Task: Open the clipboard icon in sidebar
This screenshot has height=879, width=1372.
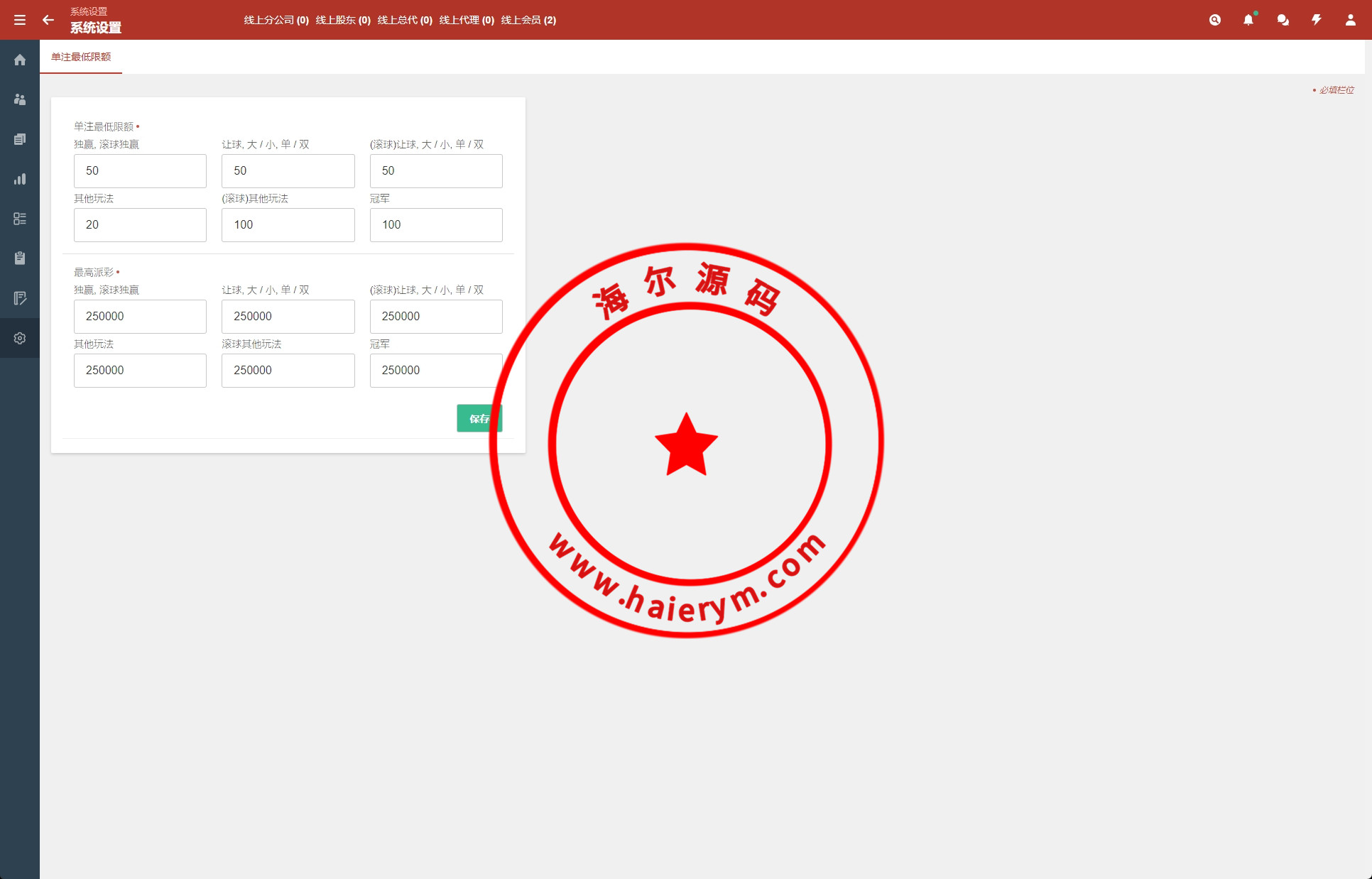Action: tap(20, 258)
